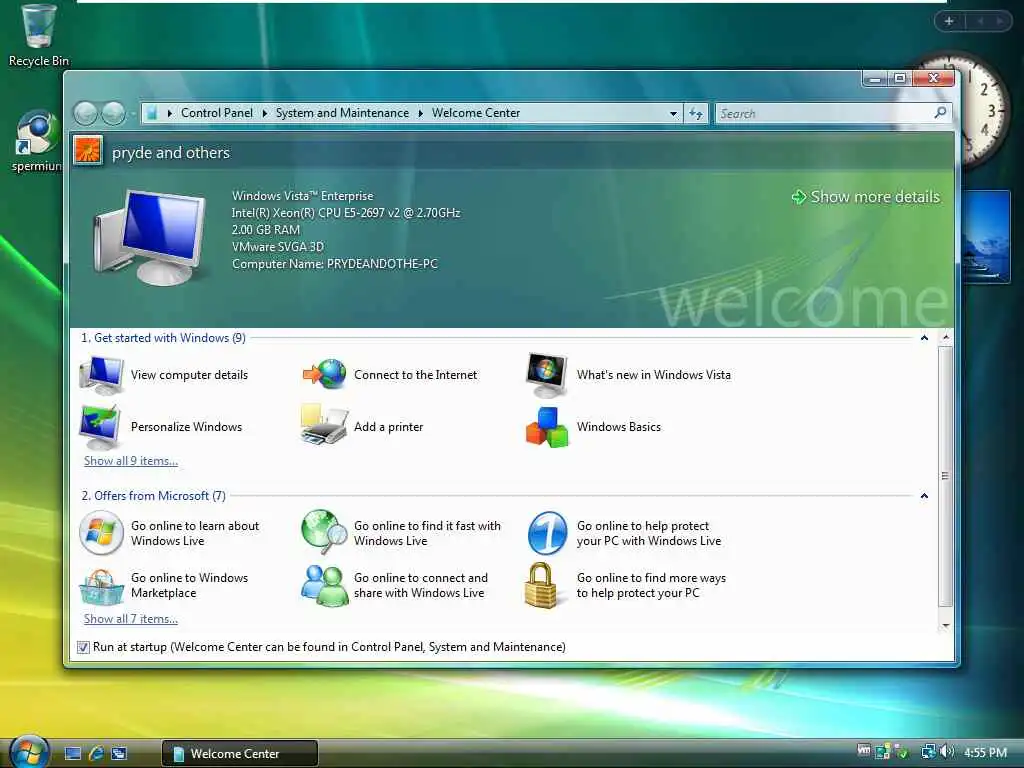Select the protect your PC with Windows Live icon

click(x=547, y=533)
